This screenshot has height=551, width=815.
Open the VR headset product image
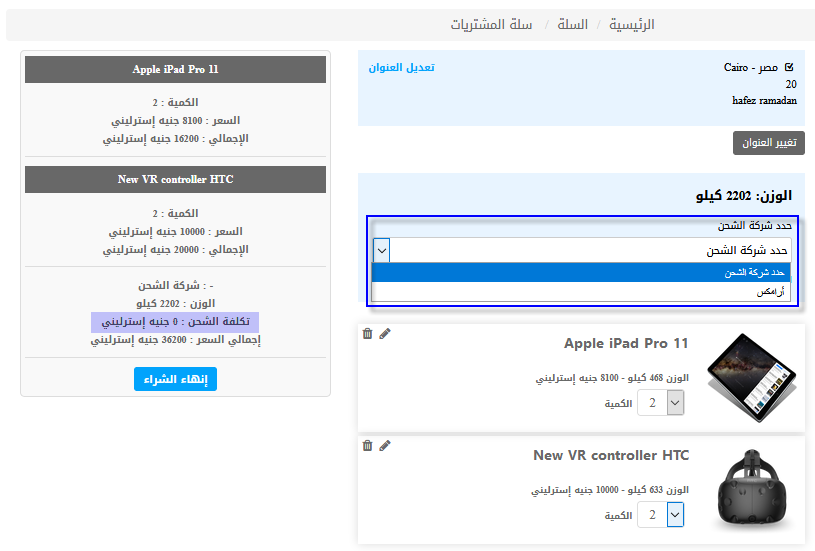coord(752,490)
